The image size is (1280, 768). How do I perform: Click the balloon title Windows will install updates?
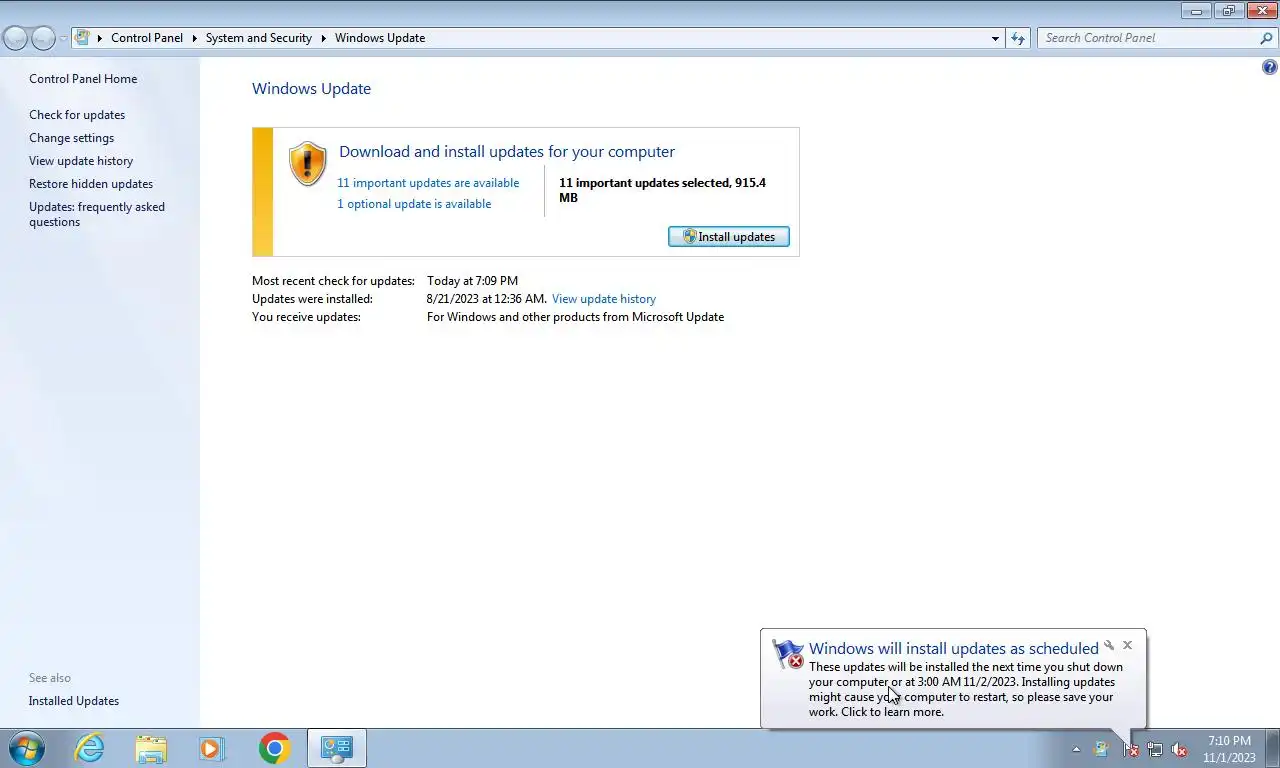(x=954, y=649)
